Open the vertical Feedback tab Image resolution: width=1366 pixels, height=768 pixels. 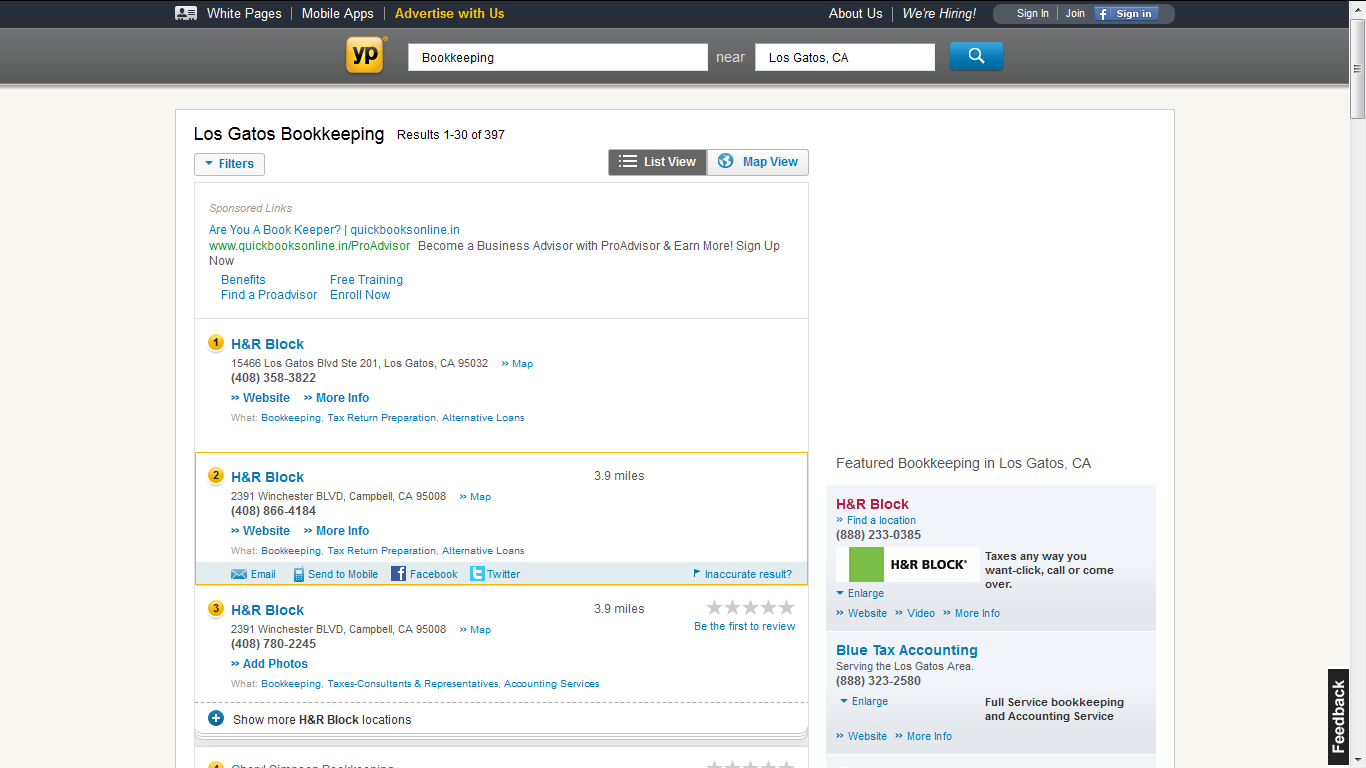[1338, 716]
